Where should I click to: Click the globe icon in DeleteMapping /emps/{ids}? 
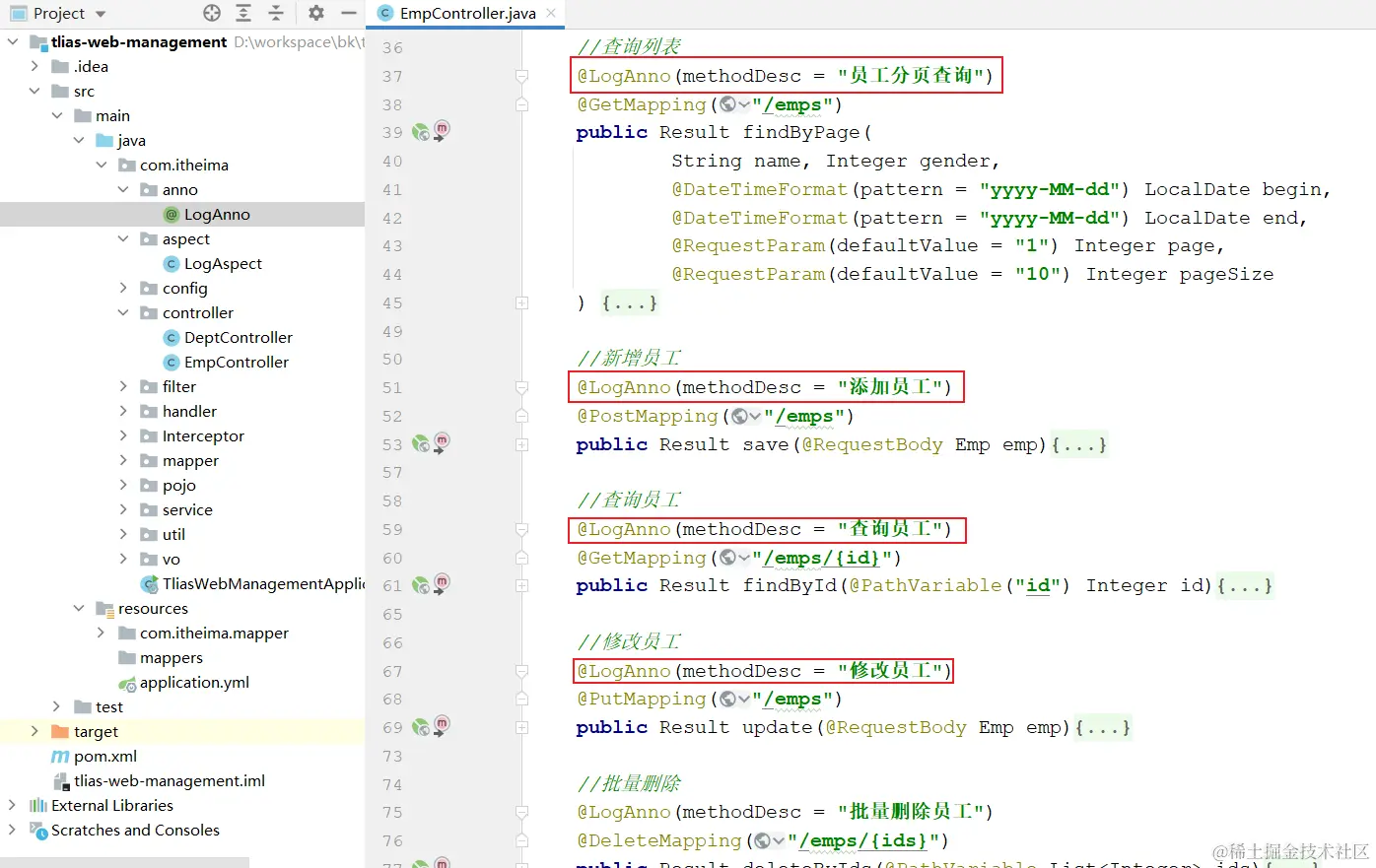764,840
